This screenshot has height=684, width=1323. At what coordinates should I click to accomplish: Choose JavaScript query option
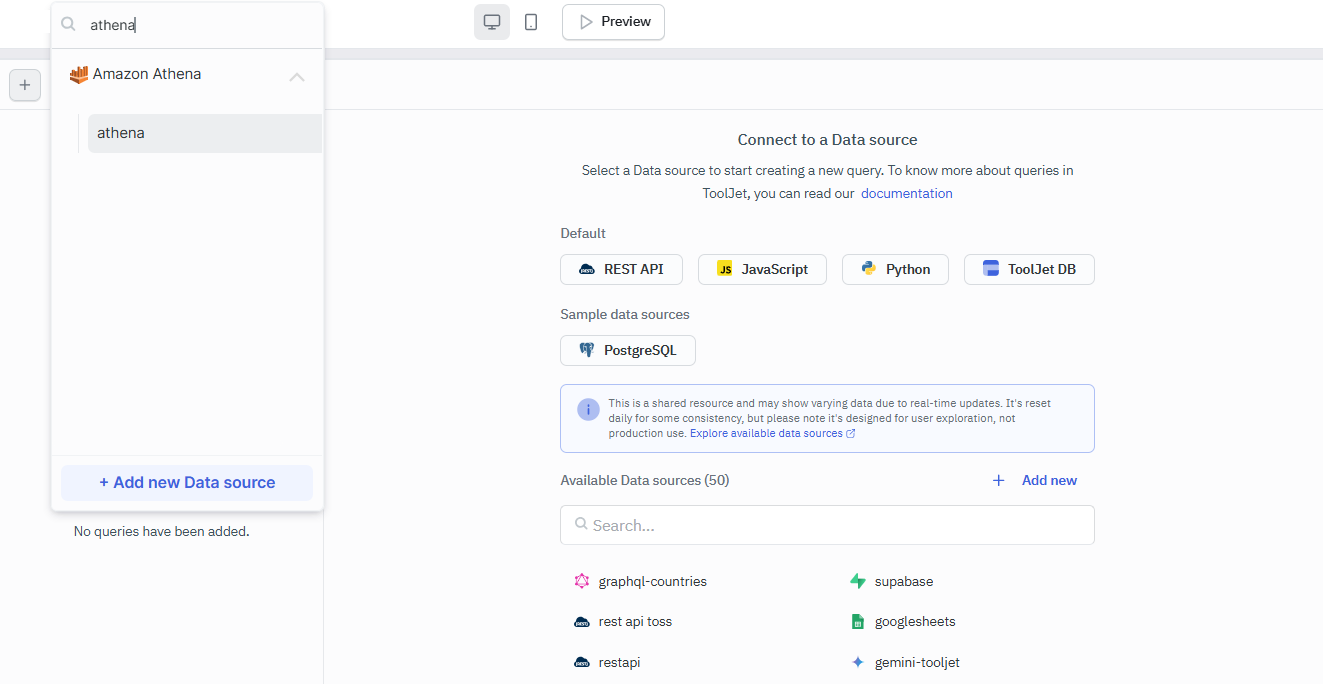pos(762,269)
